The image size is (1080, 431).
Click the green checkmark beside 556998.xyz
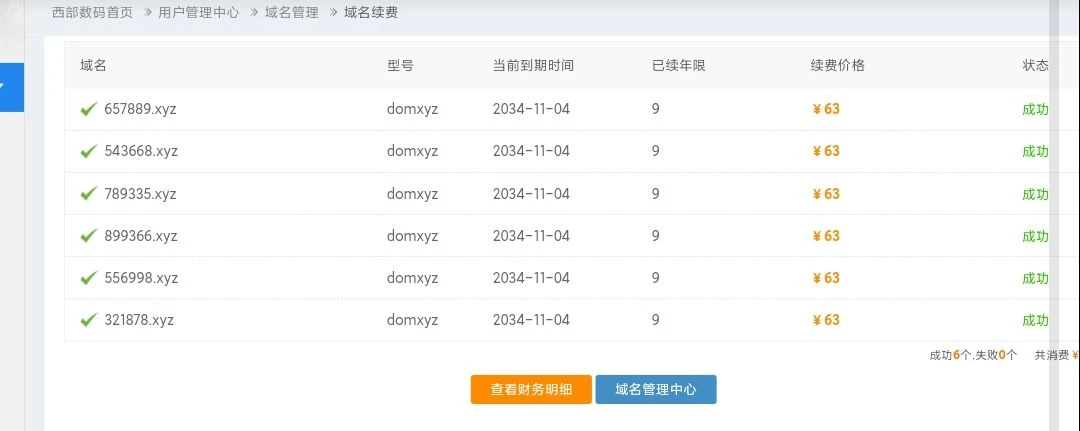[x=88, y=278]
